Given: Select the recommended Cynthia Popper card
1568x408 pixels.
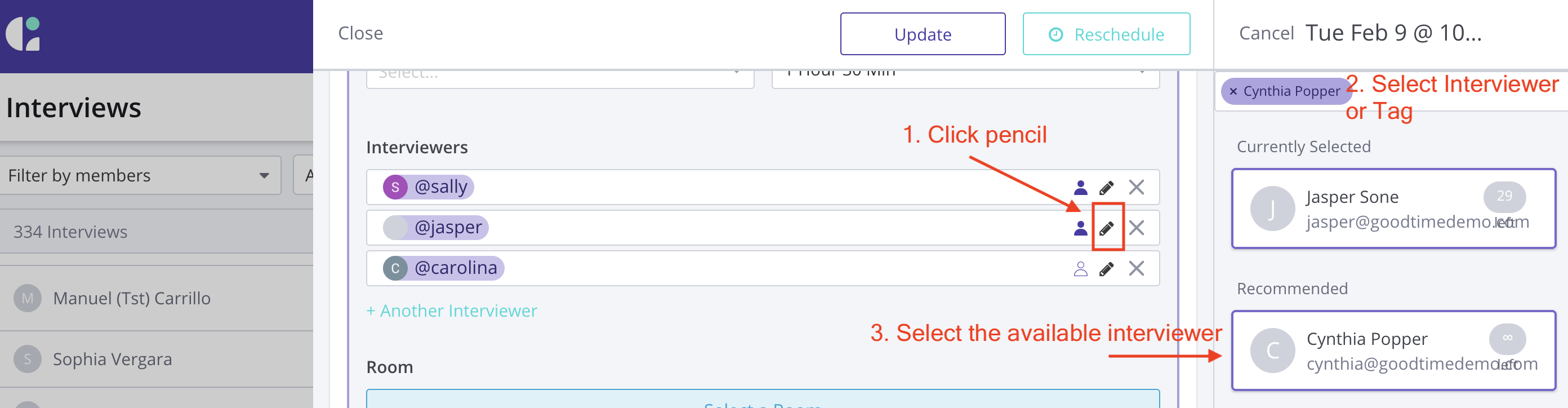Looking at the screenshot, I should coord(1393,351).
